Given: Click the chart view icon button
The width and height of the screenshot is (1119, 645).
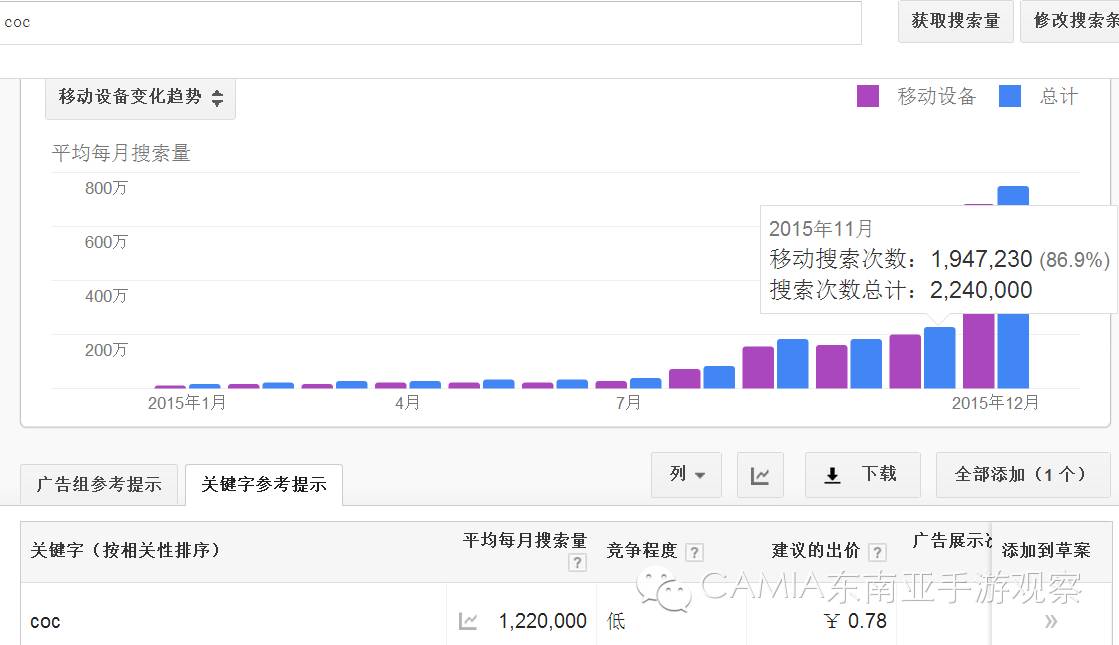Looking at the screenshot, I should [760, 474].
